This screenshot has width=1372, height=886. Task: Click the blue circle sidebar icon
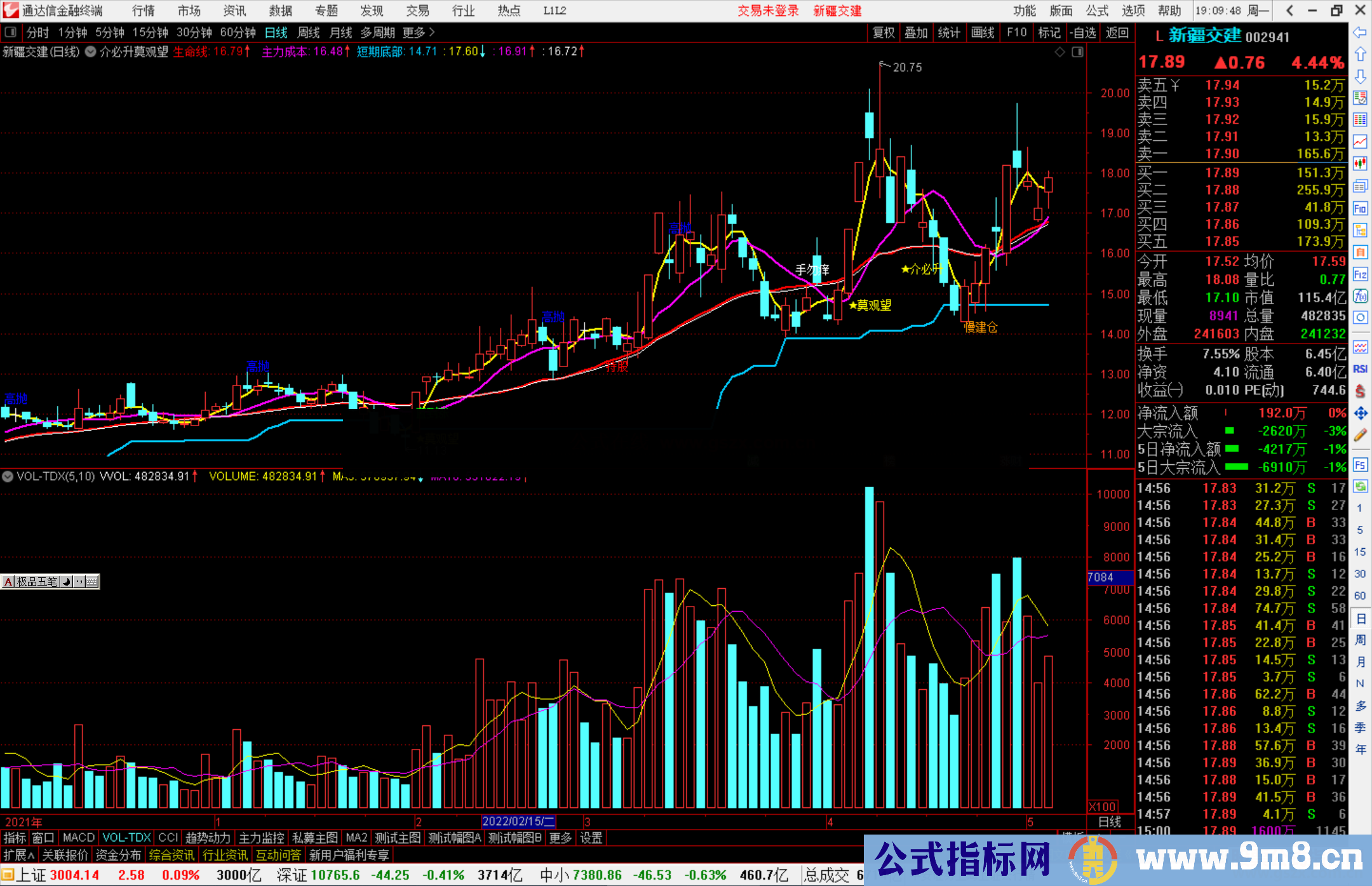[x=1360, y=317]
